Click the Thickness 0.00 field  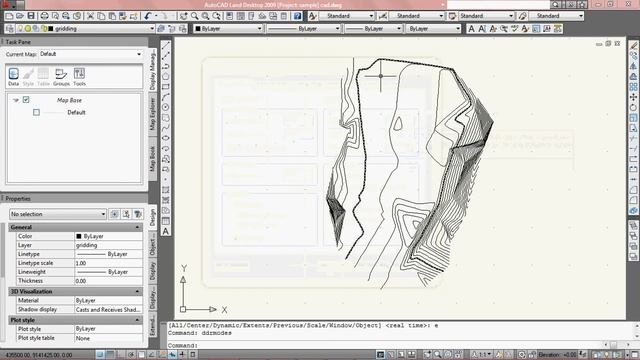click(x=108, y=281)
